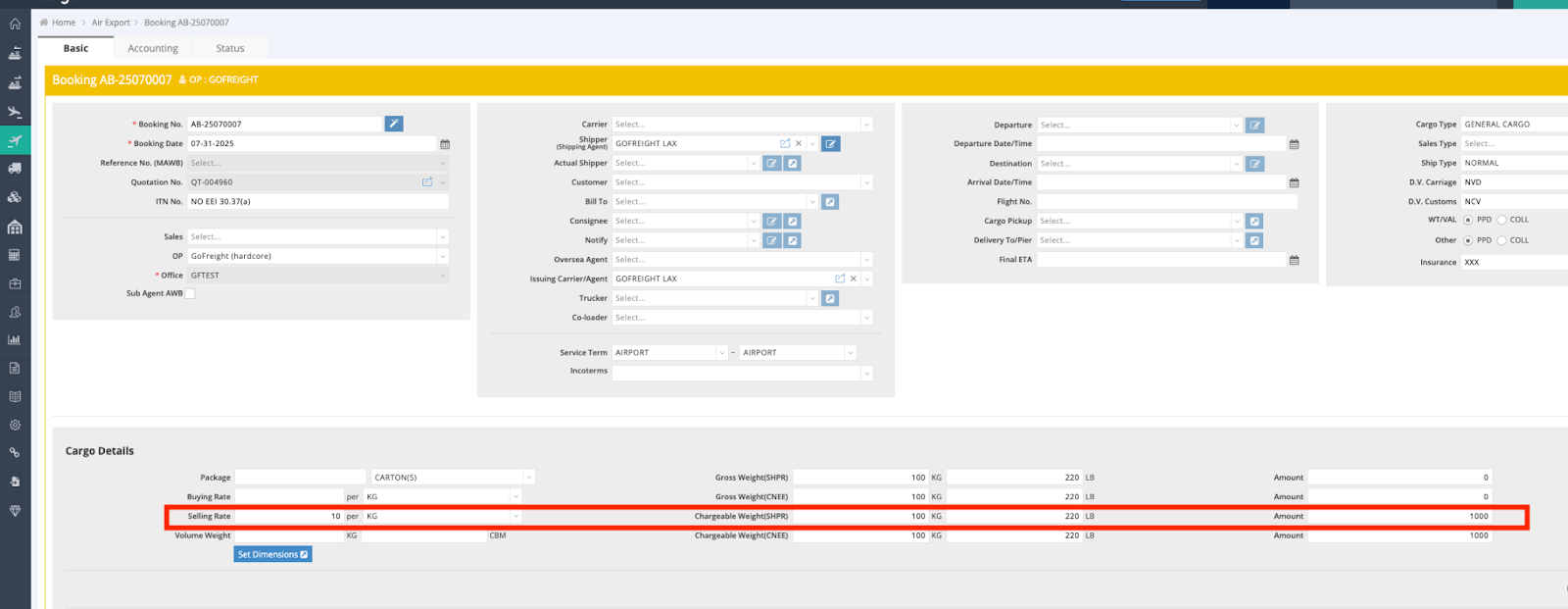Expand the Carrier dropdown
Viewport: 1568px width, 609px height.
click(x=866, y=125)
